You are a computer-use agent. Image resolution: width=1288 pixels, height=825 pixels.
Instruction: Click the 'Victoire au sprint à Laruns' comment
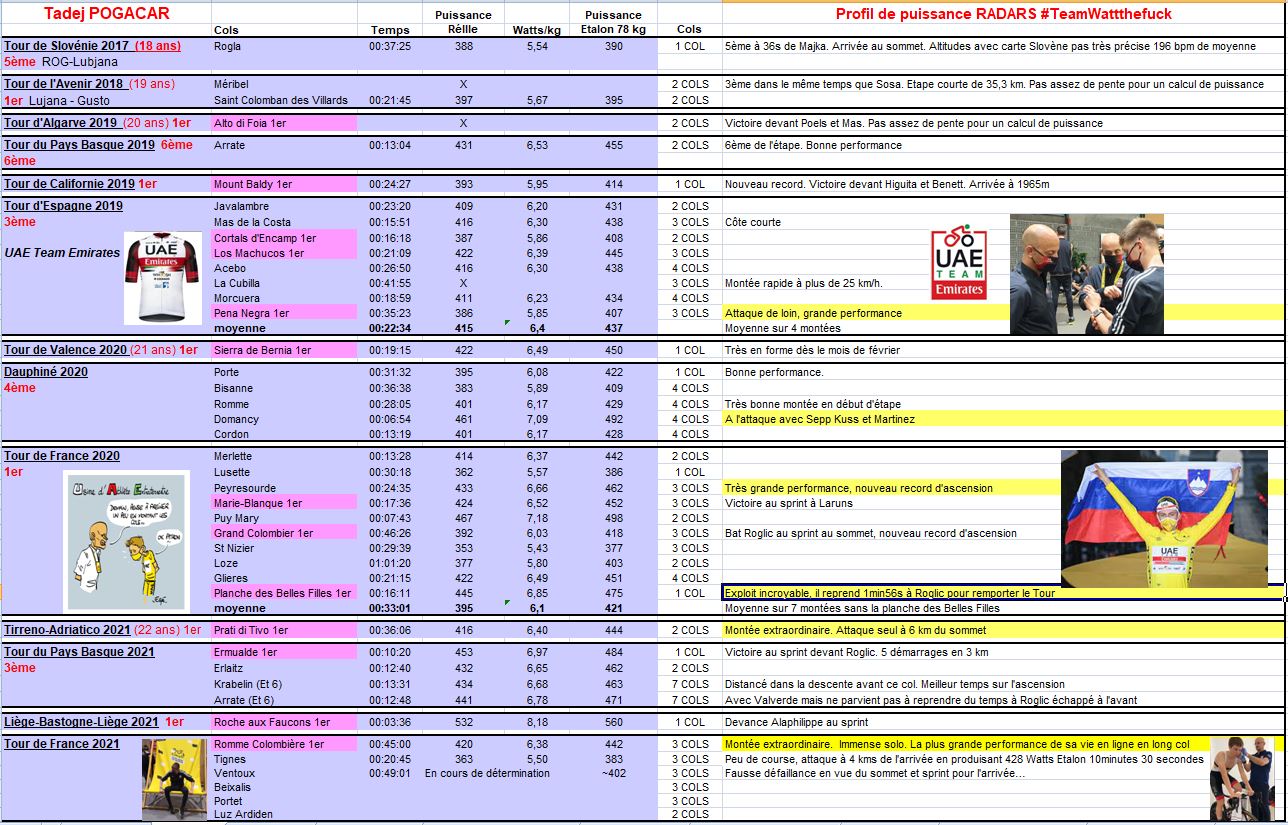[x=789, y=503]
